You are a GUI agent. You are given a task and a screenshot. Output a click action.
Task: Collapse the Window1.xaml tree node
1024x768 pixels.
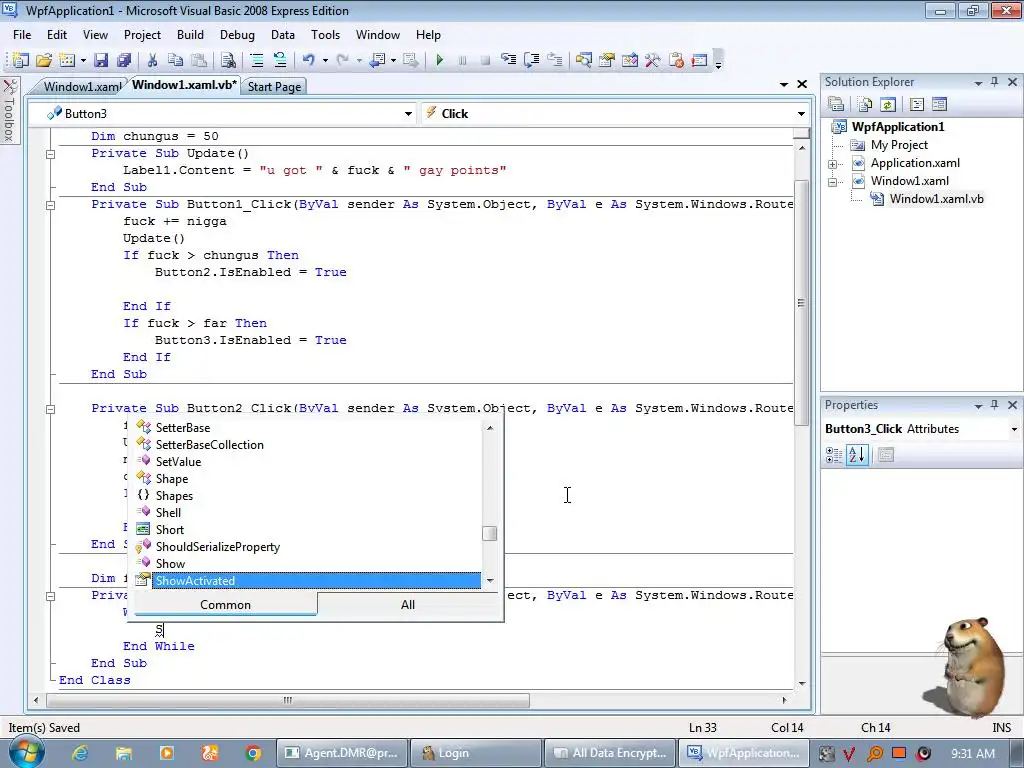pyautogui.click(x=833, y=182)
